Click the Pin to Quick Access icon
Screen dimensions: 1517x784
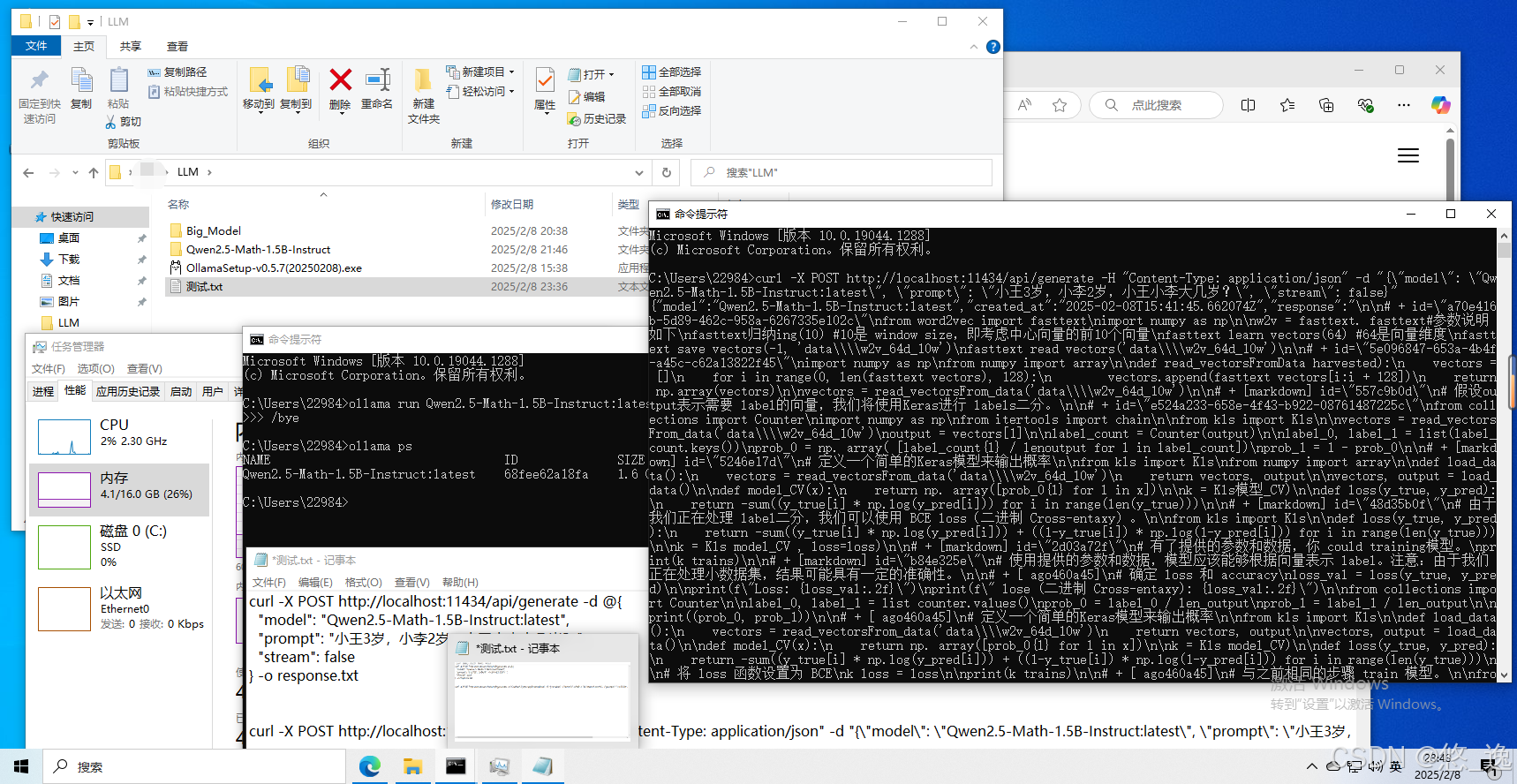click(x=39, y=80)
